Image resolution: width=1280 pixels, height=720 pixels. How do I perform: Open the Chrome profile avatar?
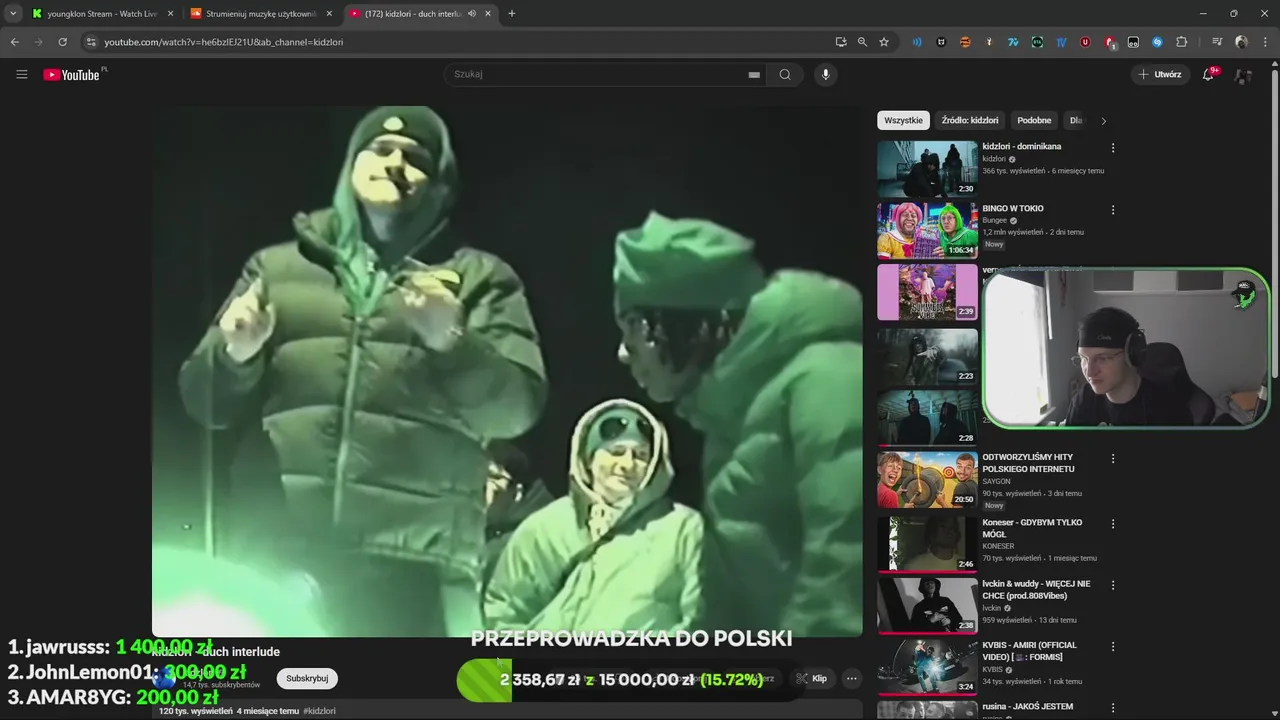click(1241, 42)
